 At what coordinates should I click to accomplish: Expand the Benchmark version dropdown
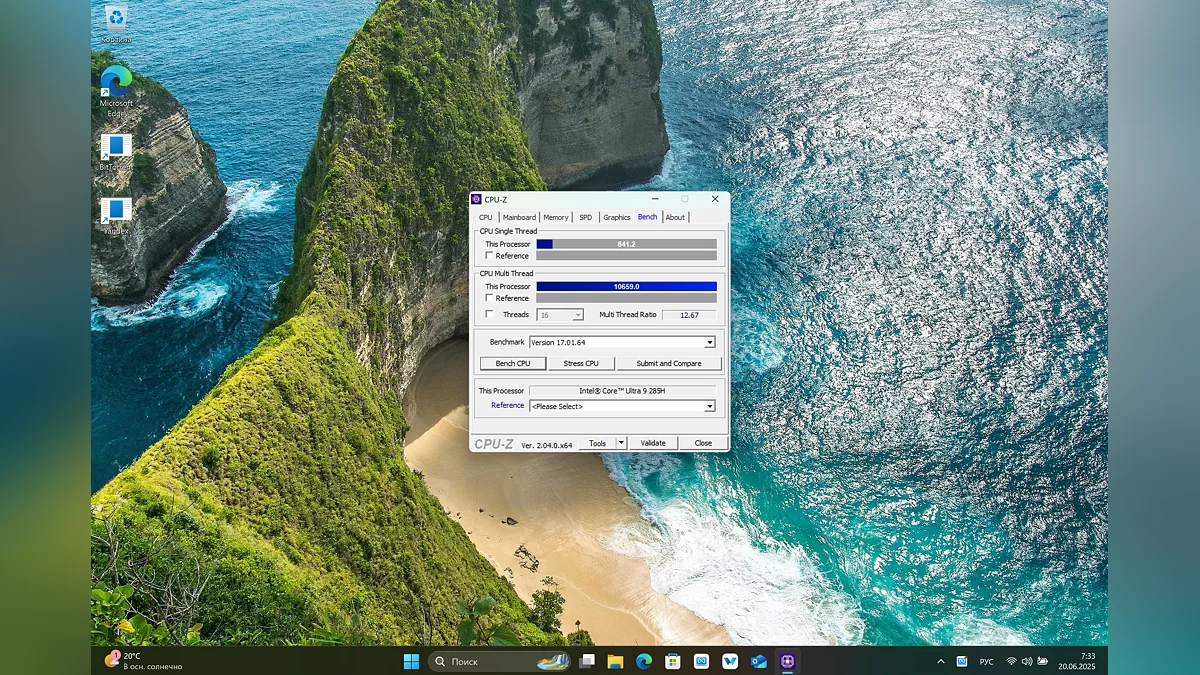point(710,342)
